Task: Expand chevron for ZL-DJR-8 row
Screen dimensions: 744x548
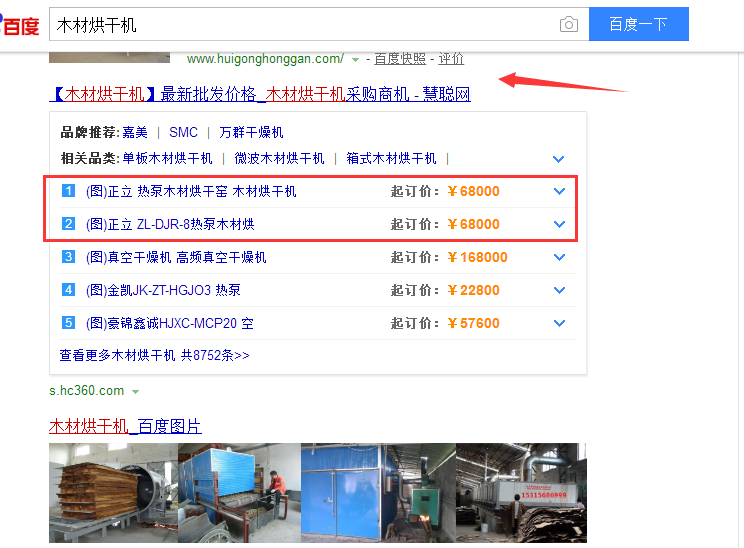Action: point(559,224)
